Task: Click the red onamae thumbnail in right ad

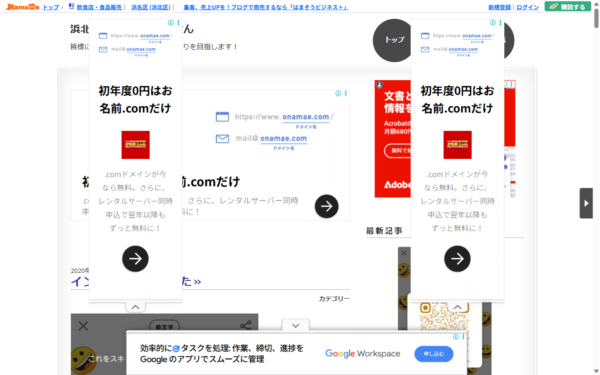Action: pos(458,145)
